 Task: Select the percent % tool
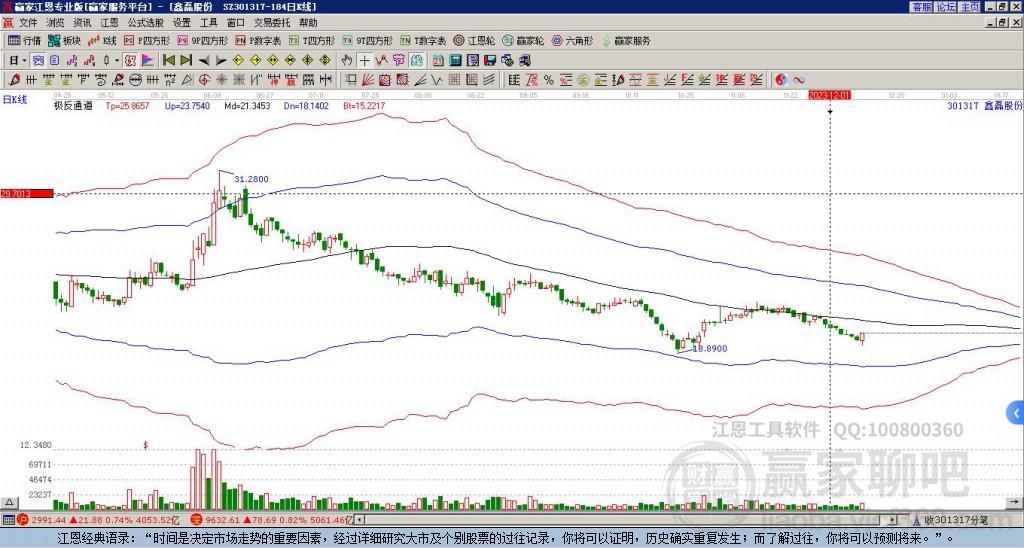click(549, 80)
